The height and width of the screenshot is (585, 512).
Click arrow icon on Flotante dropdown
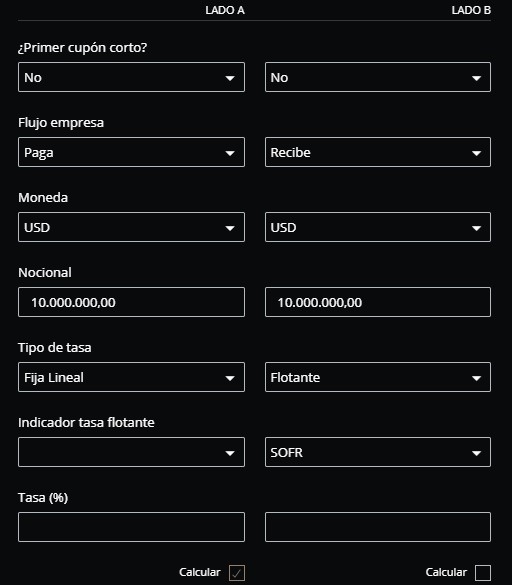point(476,378)
